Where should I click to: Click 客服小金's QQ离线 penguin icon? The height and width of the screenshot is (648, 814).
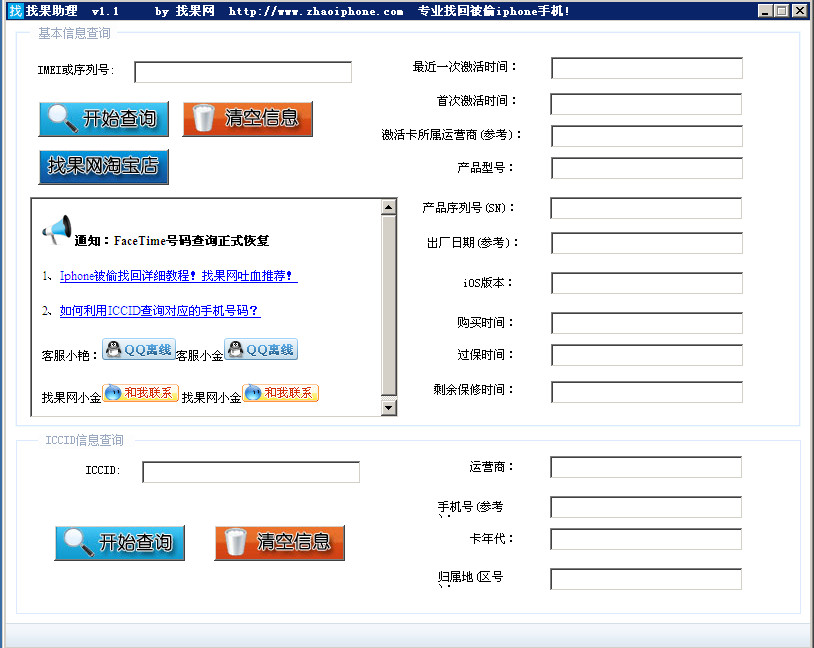(236, 349)
